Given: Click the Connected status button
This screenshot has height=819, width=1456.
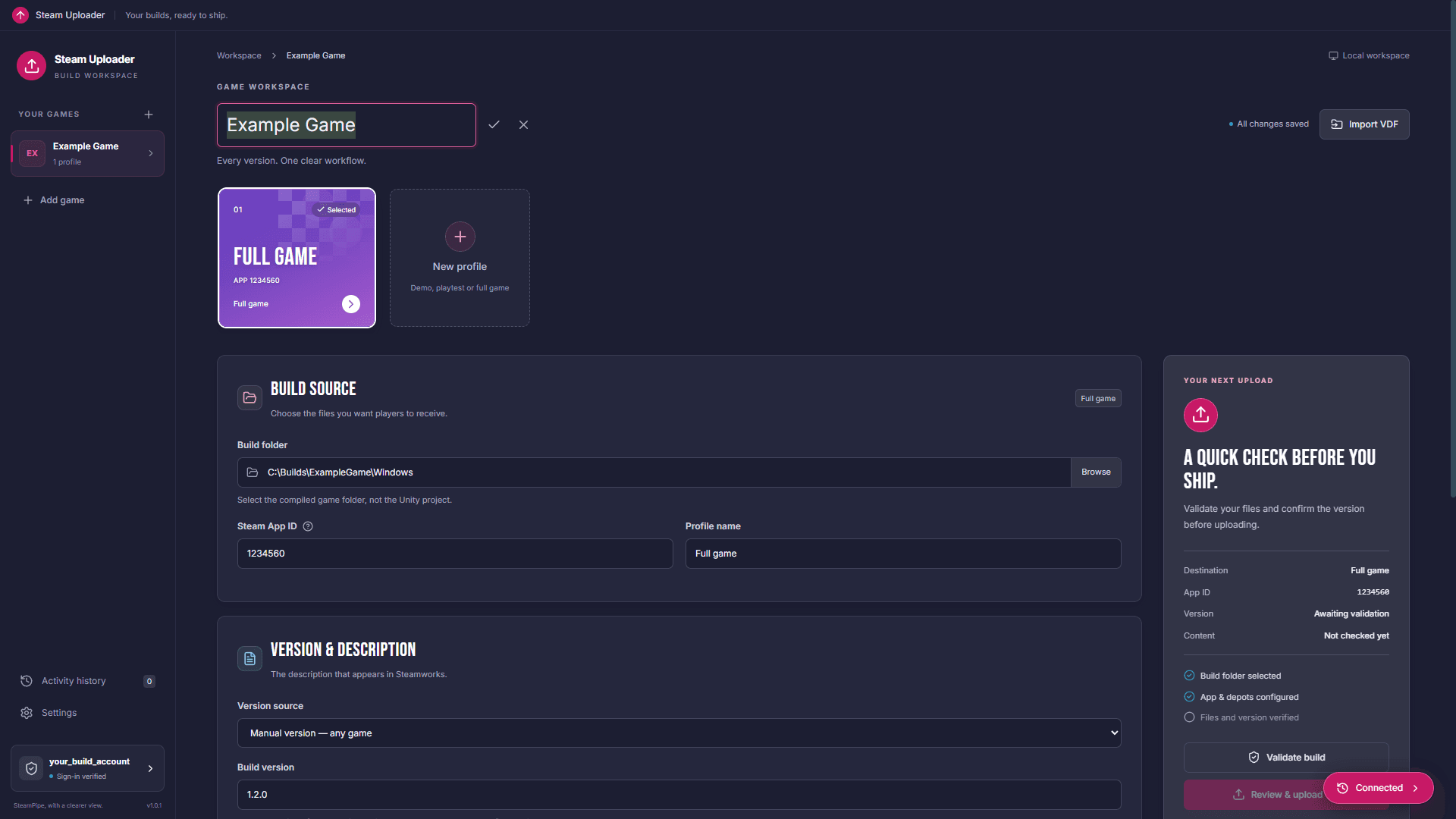Looking at the screenshot, I should tap(1378, 788).
